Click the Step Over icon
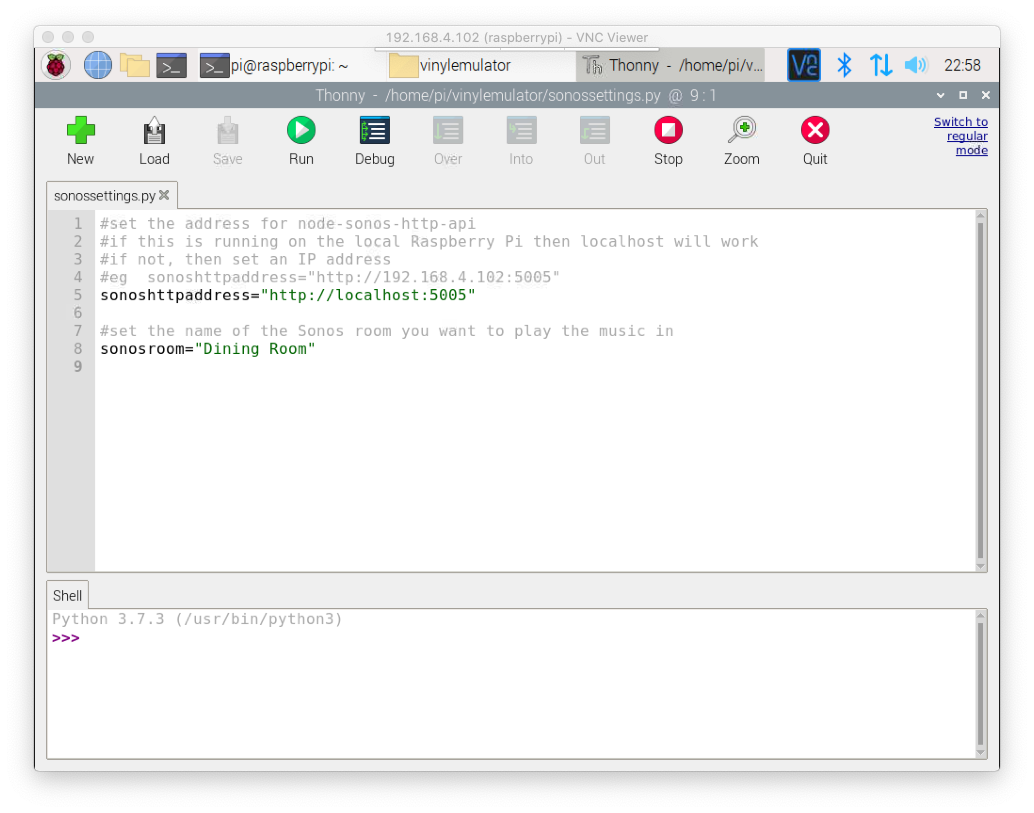The height and width of the screenshot is (813, 1034). click(448, 131)
